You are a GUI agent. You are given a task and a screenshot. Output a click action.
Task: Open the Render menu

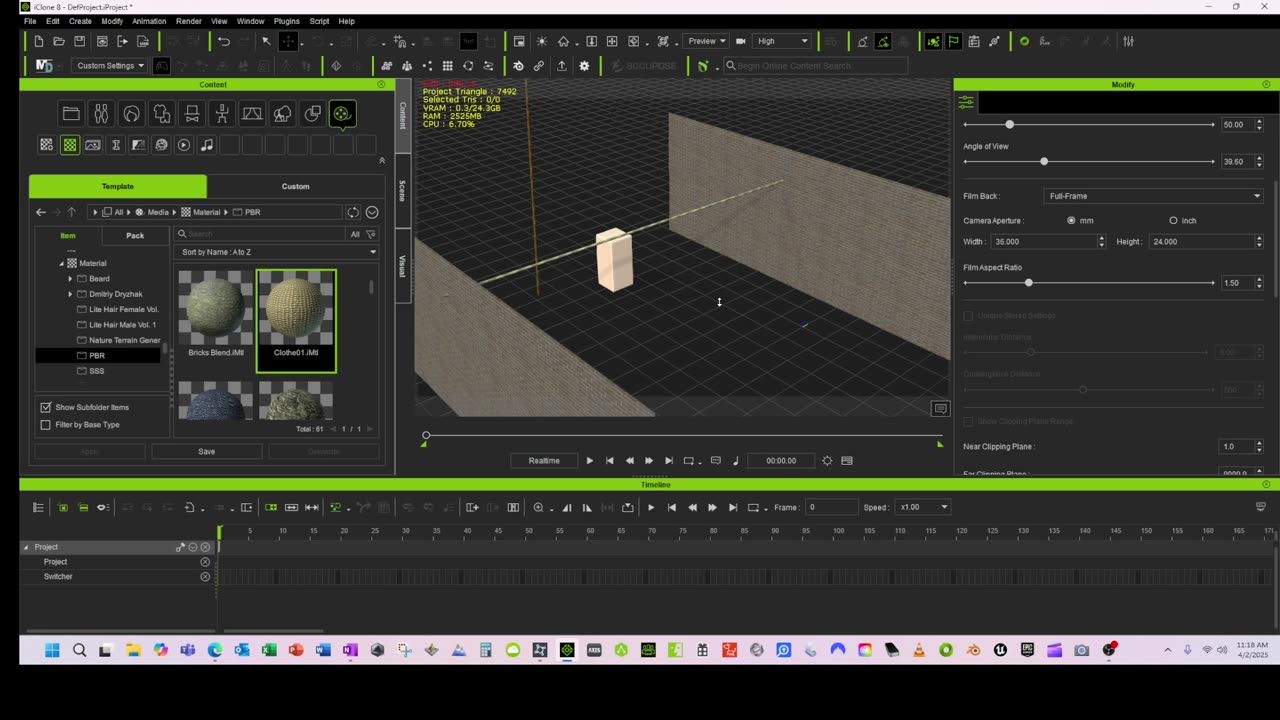pos(189,21)
